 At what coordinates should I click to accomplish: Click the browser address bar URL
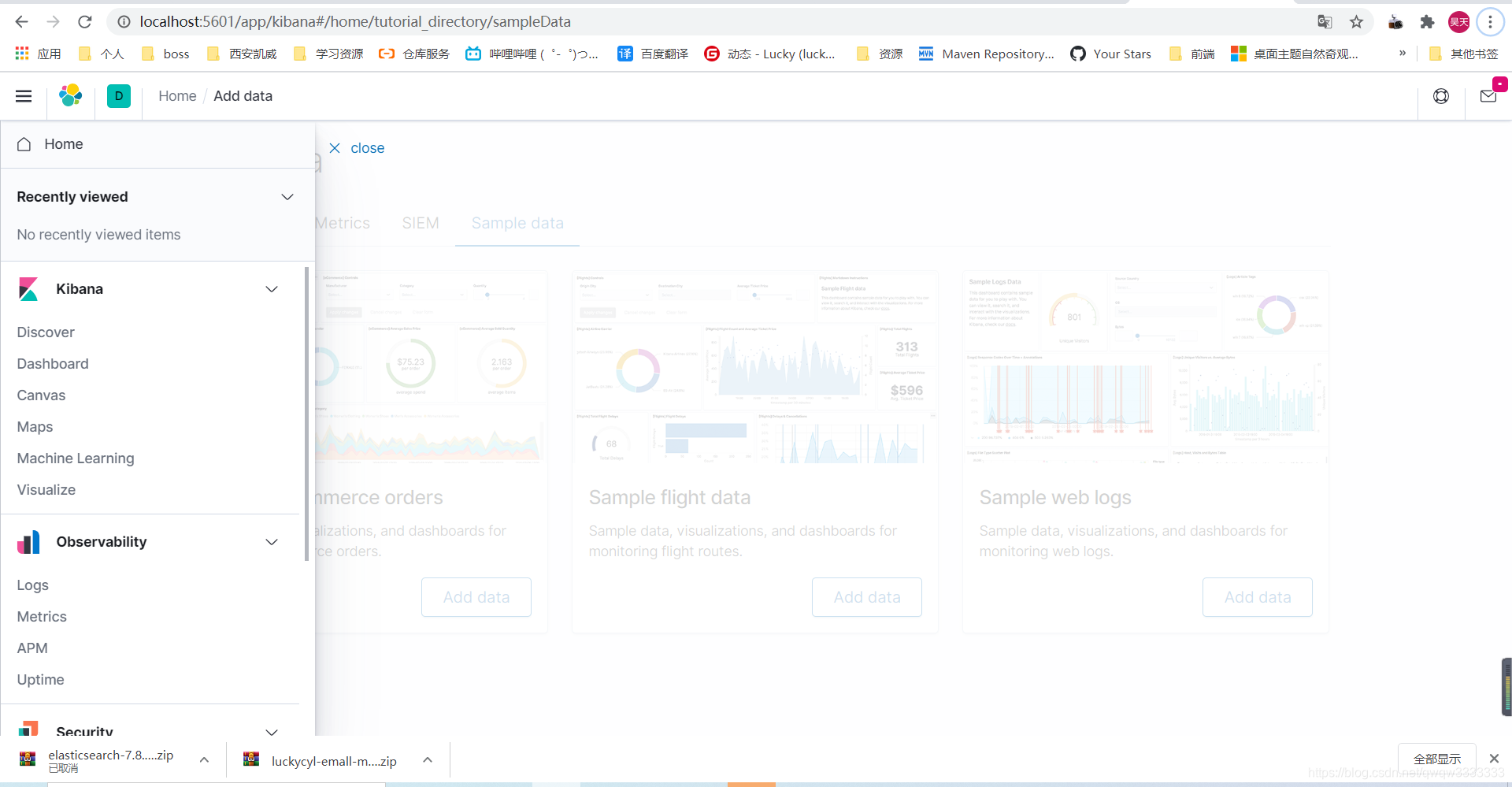[355, 22]
